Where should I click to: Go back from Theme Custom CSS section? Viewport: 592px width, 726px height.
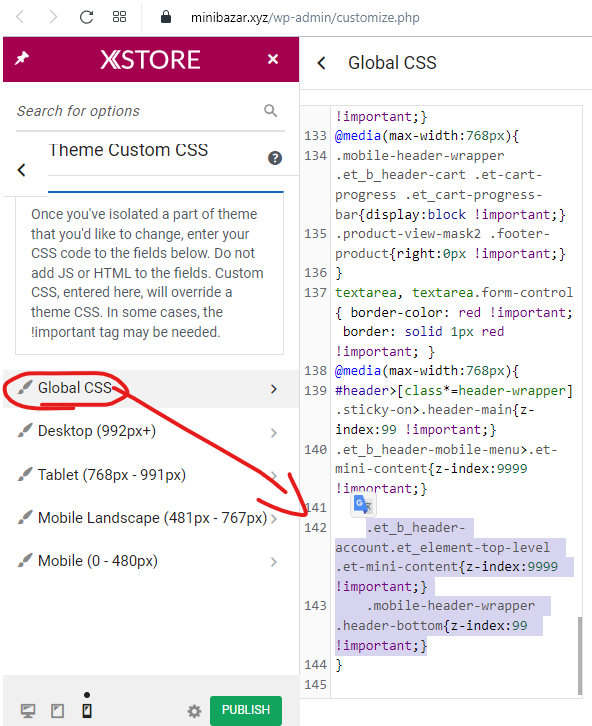pyautogui.click(x=21, y=169)
